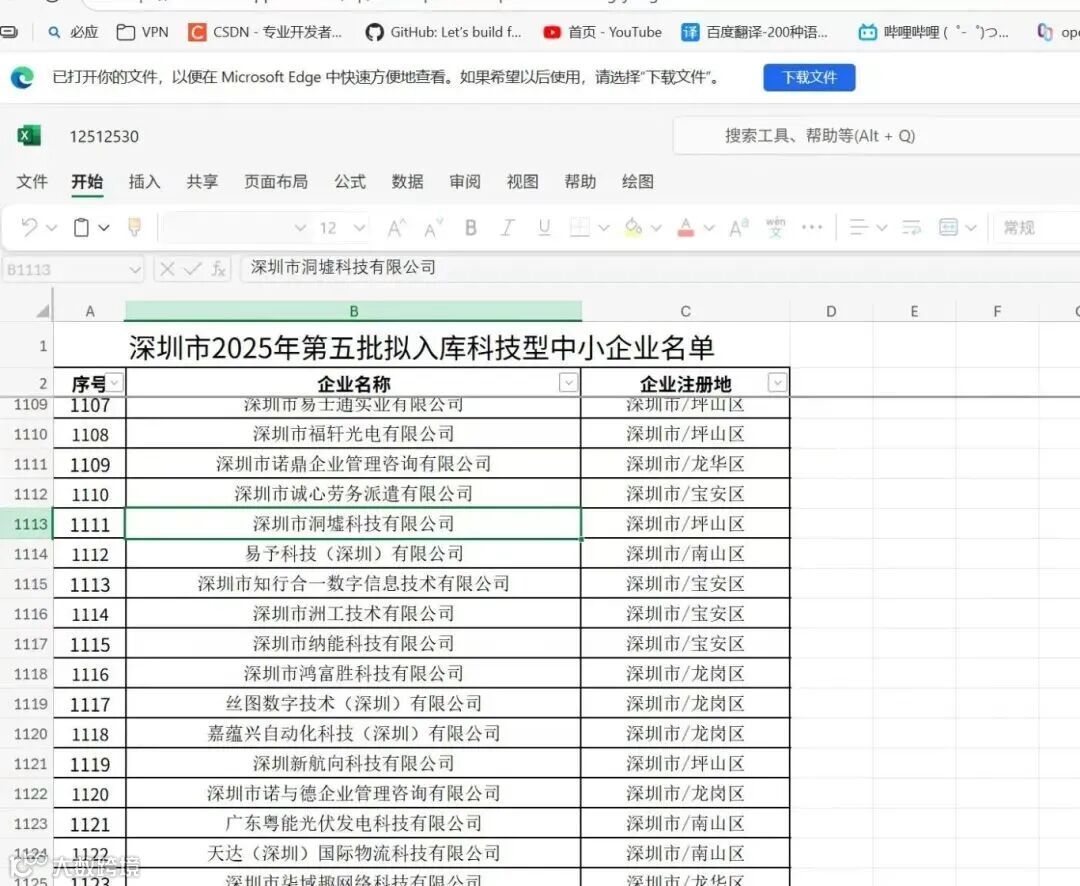This screenshot has height=886, width=1080.
Task: Open the 百度翻译 bookmark
Action: coord(754,32)
